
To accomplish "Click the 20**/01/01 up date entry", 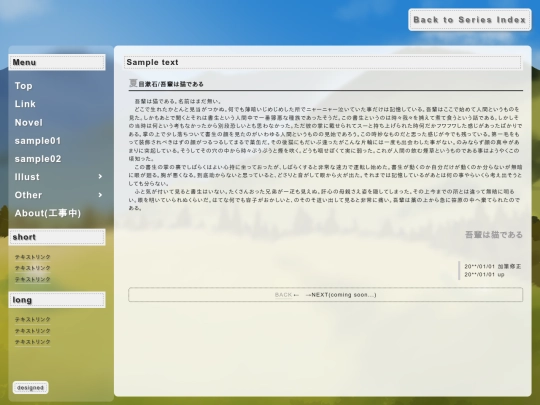I will click(x=484, y=275).
